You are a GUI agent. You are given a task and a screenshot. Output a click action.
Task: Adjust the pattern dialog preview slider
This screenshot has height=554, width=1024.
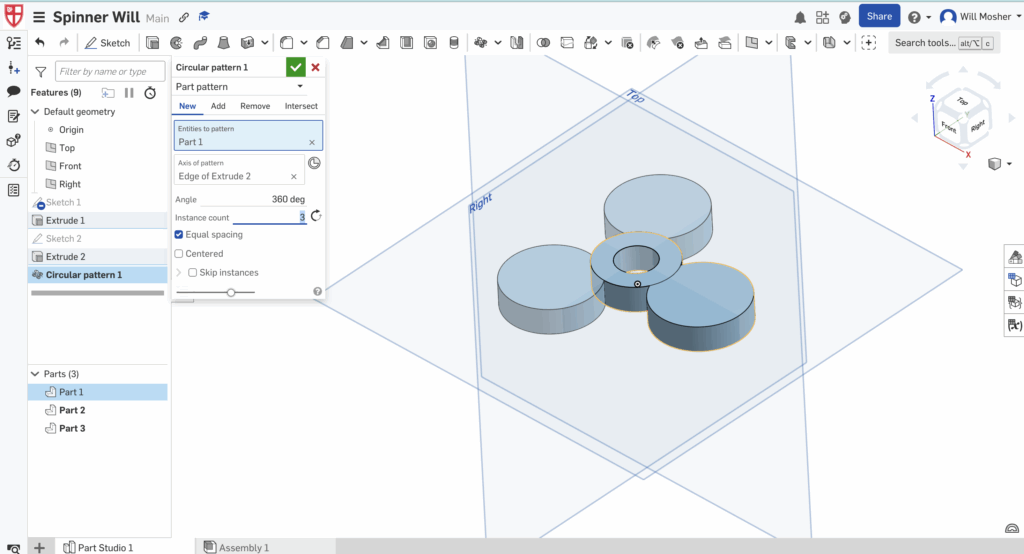[231, 292]
